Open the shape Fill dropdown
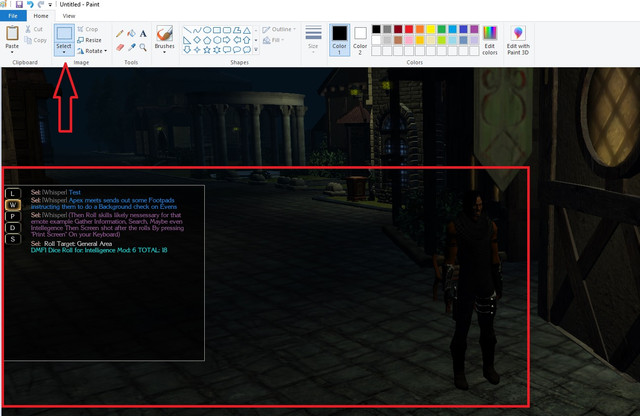Image resolution: width=640 pixels, height=416 pixels. (x=274, y=40)
